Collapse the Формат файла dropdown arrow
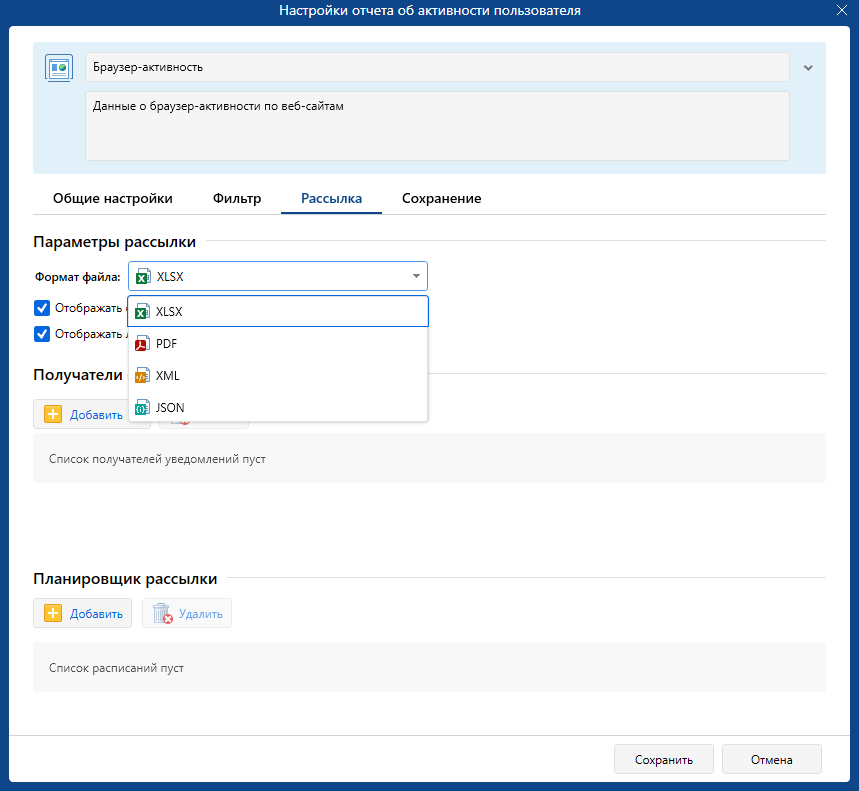 coord(415,277)
